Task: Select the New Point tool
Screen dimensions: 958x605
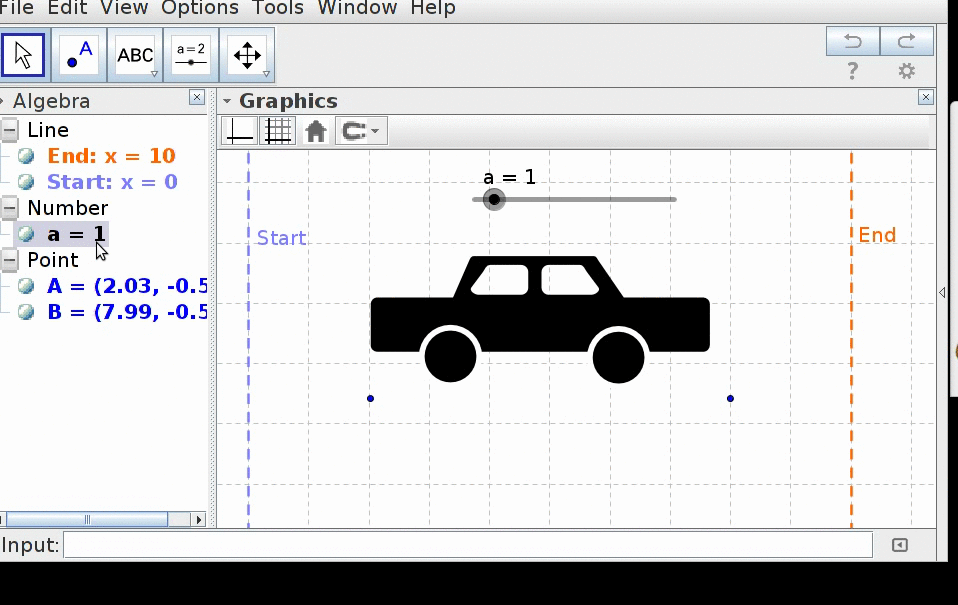Action: [x=79, y=55]
